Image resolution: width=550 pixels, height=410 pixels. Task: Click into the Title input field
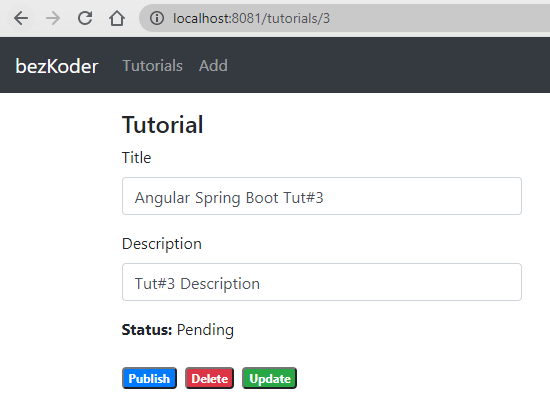(322, 196)
